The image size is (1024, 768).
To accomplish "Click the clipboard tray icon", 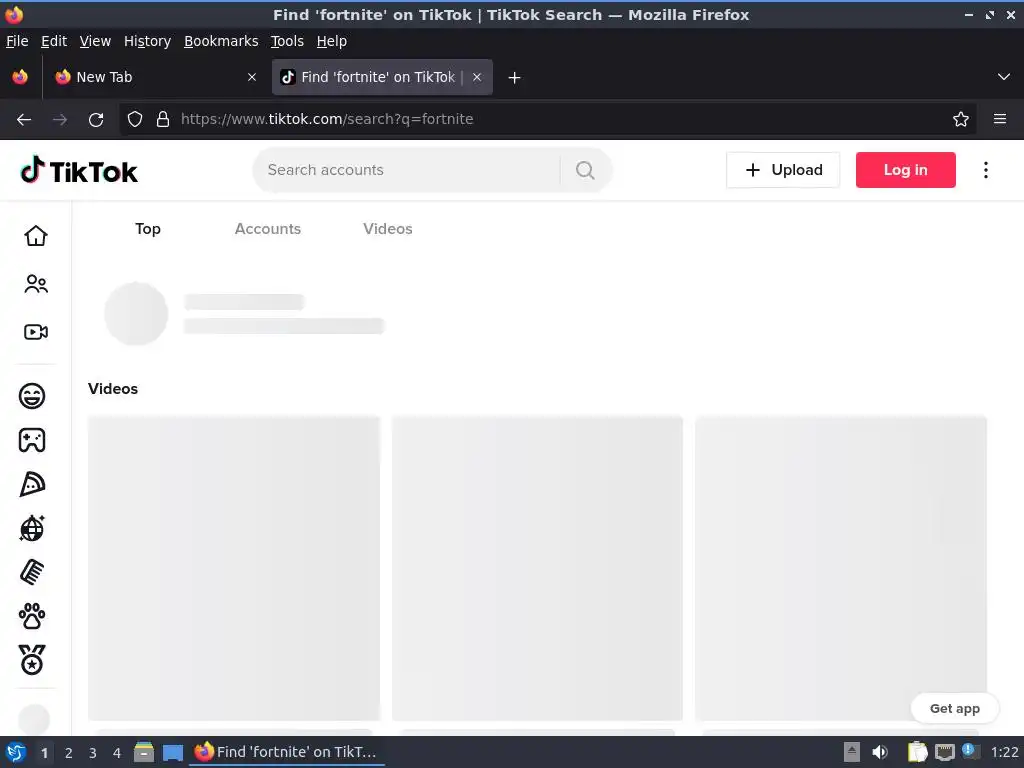I will coord(917,752).
